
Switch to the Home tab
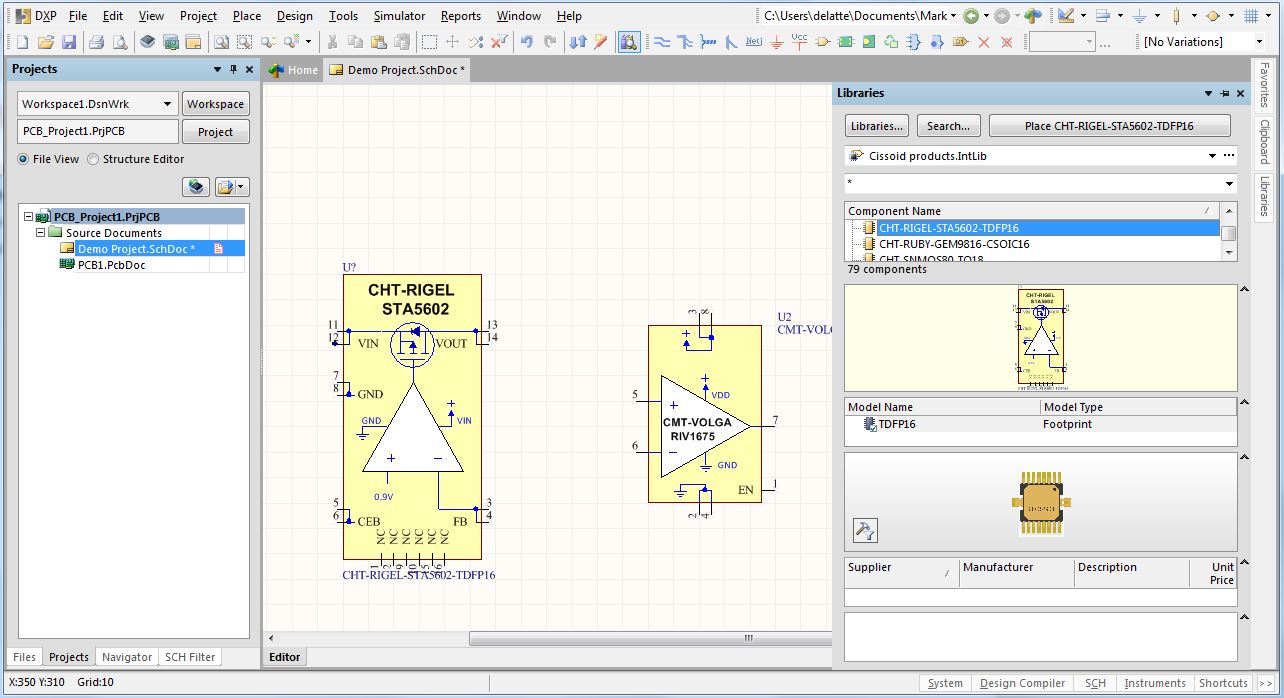(x=294, y=70)
